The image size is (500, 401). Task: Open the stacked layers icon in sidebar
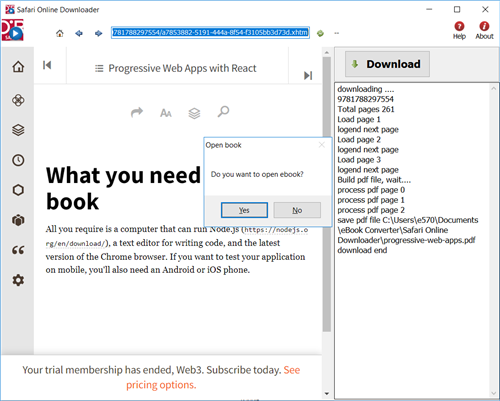click(x=18, y=130)
